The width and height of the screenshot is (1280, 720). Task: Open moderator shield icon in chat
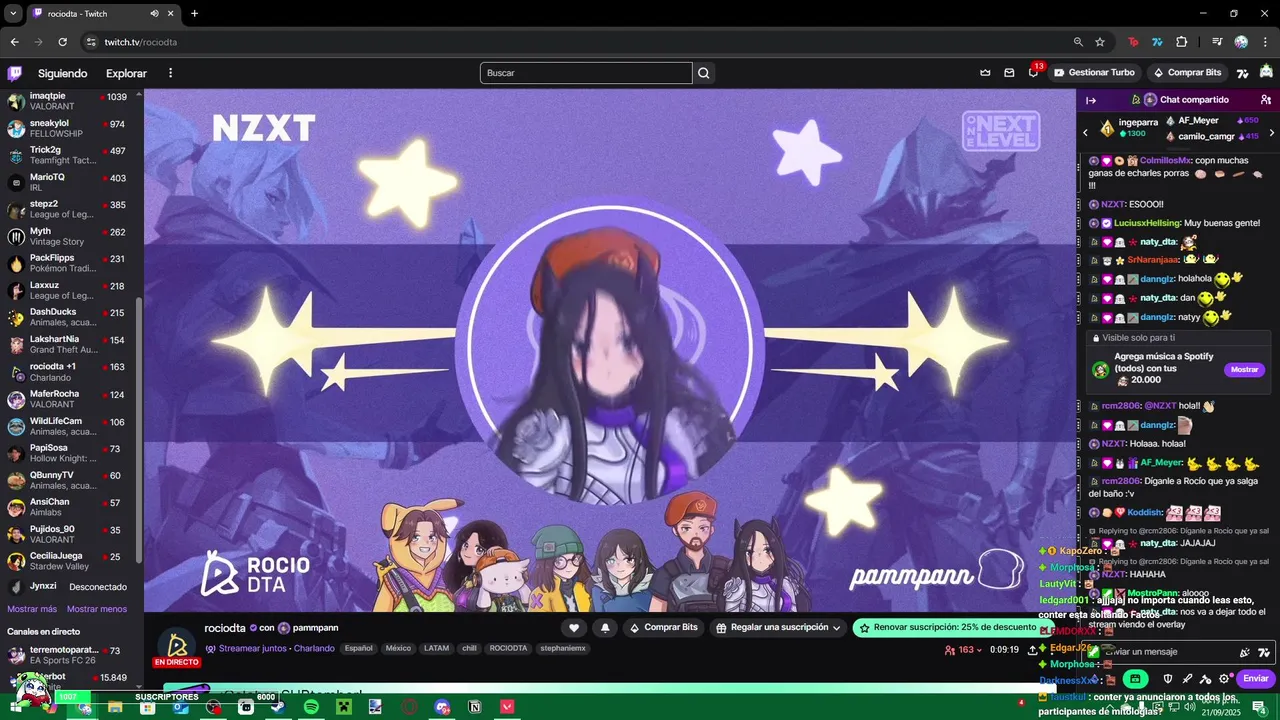pos(1168,679)
